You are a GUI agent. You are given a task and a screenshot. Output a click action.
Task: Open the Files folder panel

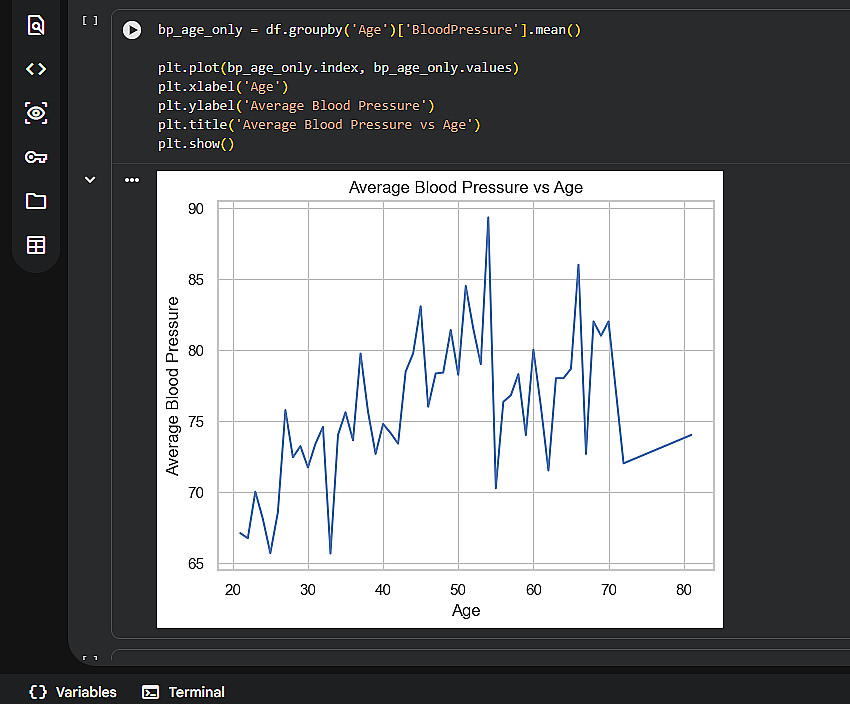pos(36,201)
